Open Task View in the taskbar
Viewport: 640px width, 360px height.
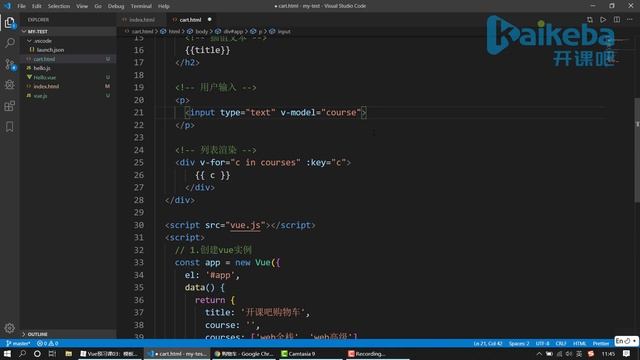[x=52, y=353]
